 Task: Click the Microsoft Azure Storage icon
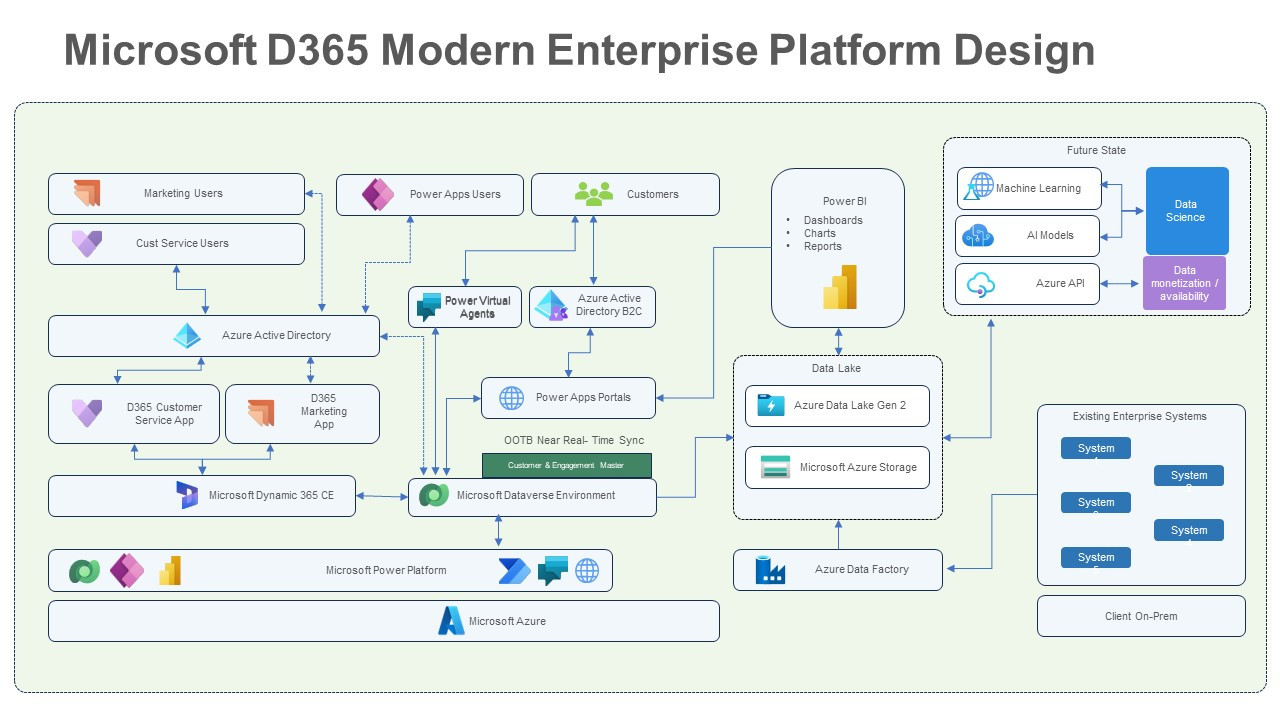775,467
